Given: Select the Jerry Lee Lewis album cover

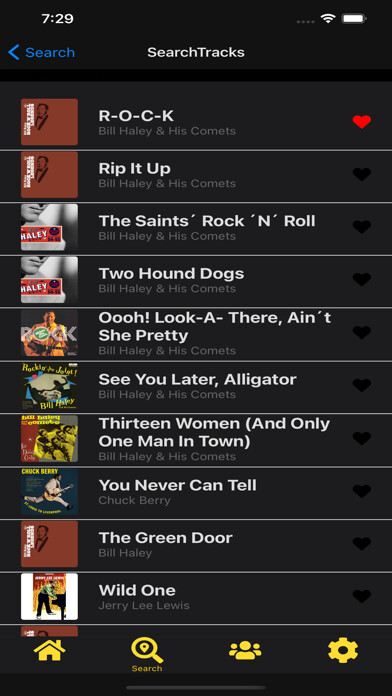Looking at the screenshot, I should (49, 597).
